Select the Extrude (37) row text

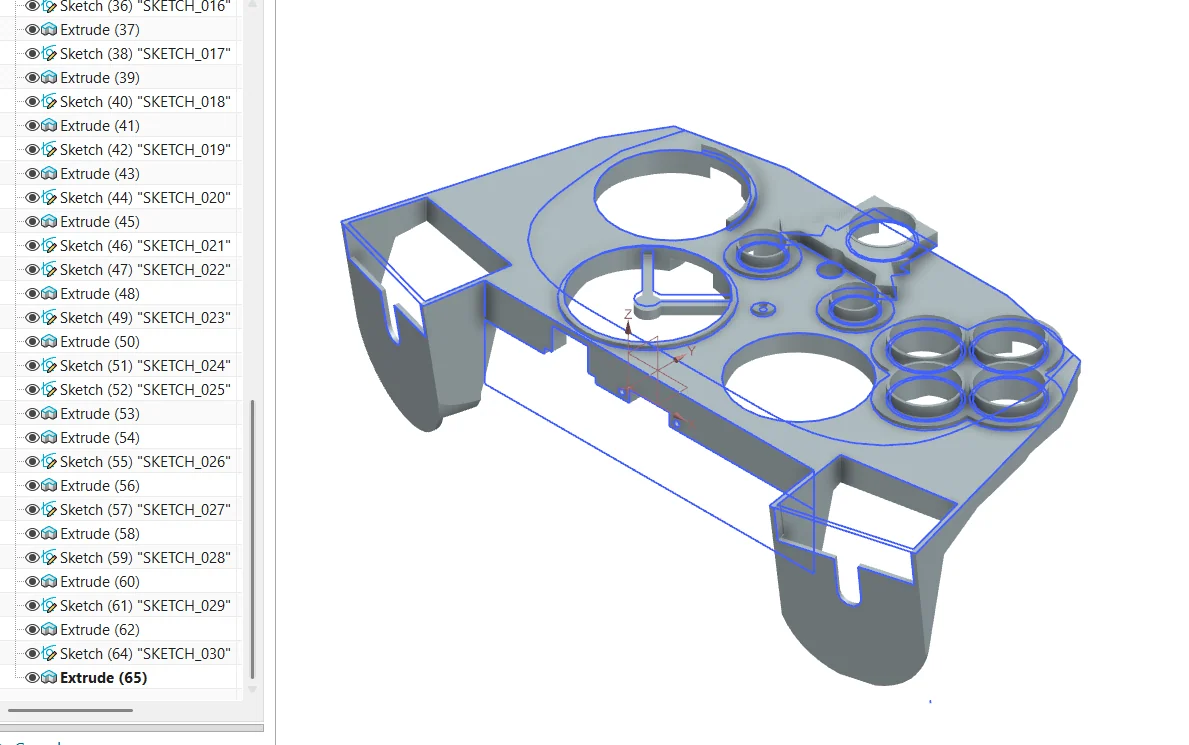100,30
